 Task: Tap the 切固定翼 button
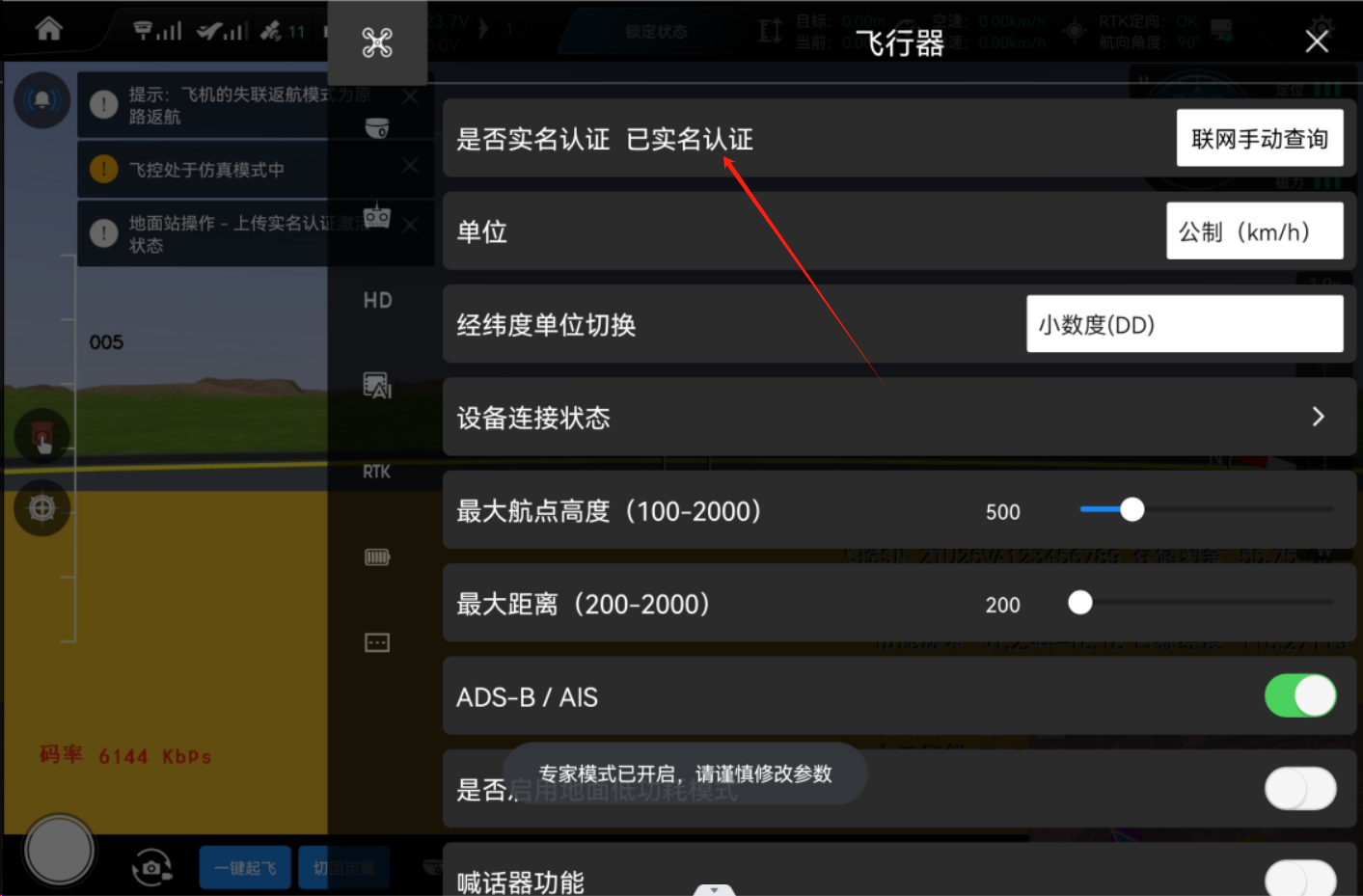click(x=343, y=868)
